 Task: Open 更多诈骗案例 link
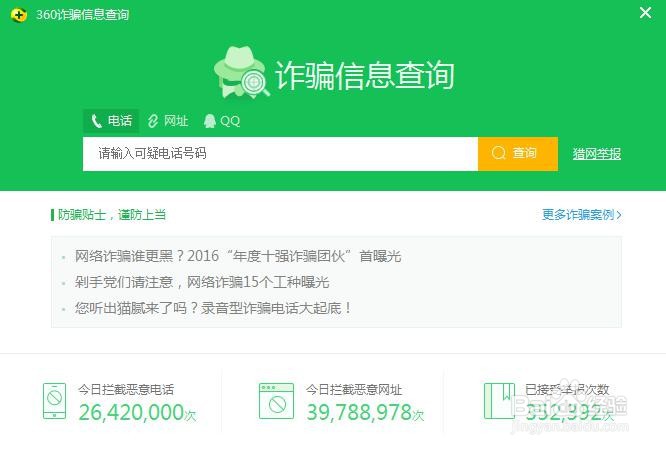581,215
